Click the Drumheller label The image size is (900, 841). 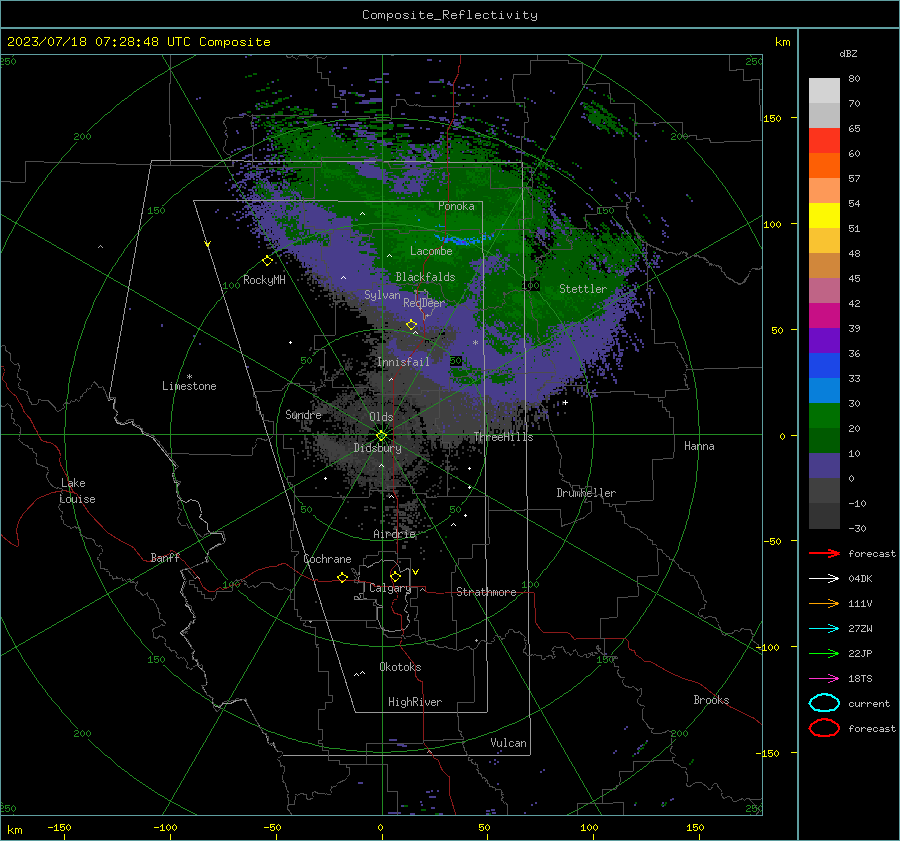(x=586, y=493)
